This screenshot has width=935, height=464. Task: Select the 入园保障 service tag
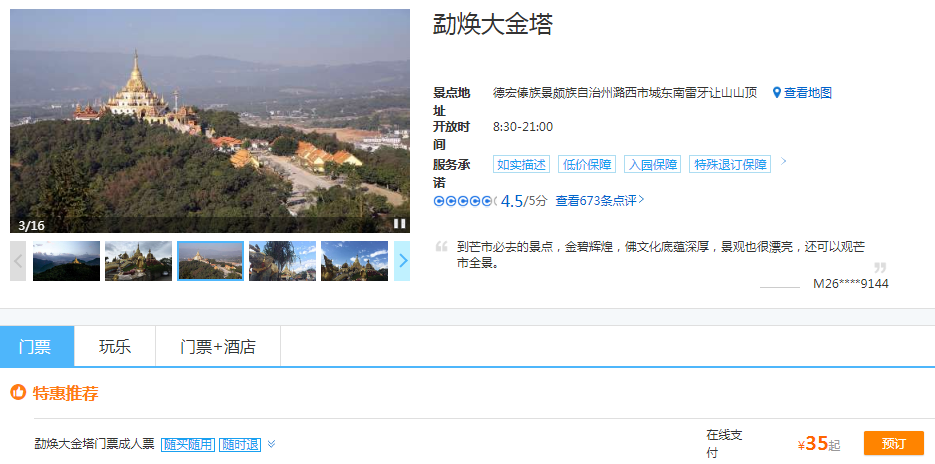pyautogui.click(x=652, y=165)
